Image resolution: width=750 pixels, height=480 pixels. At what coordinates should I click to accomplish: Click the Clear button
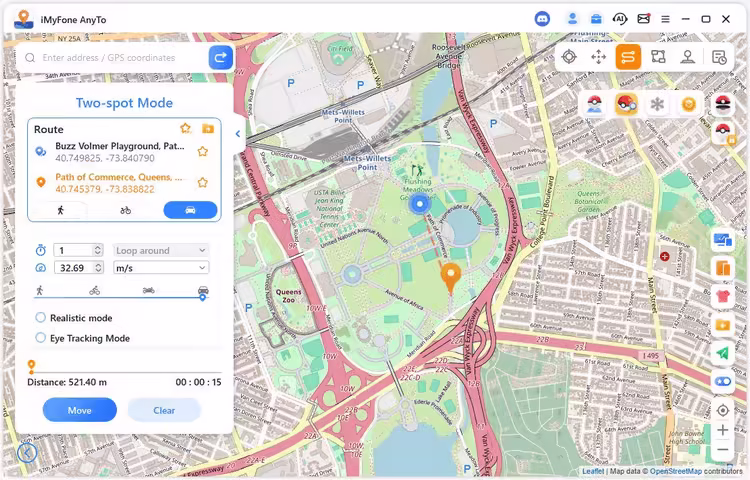(x=164, y=410)
